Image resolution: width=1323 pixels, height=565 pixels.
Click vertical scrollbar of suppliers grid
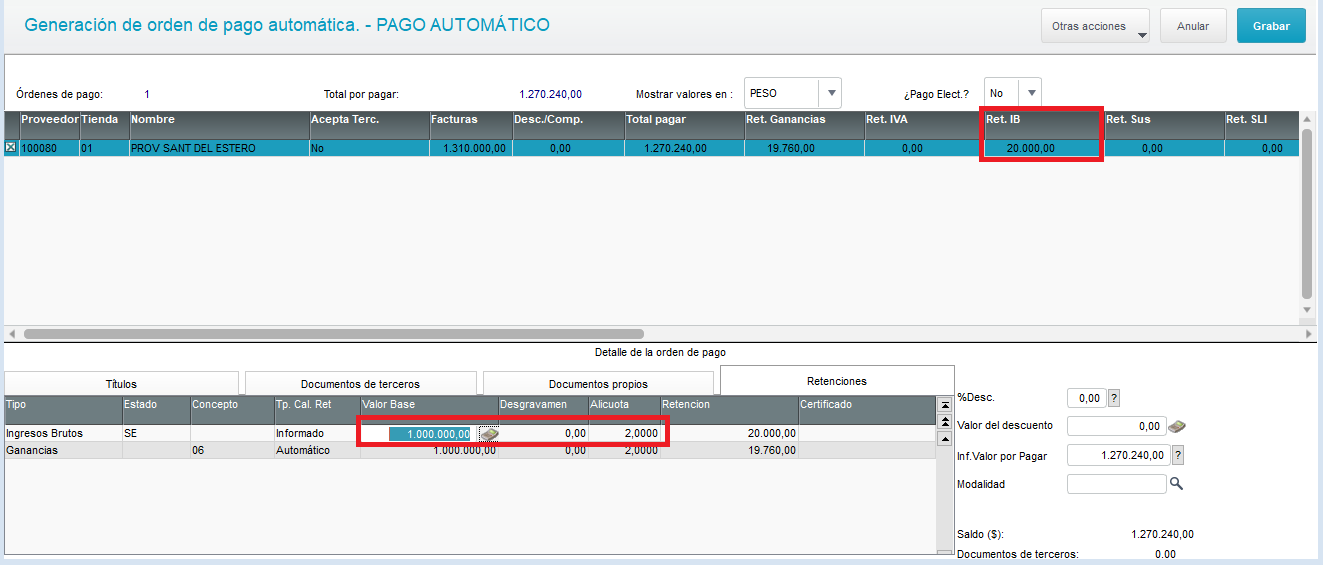(1306, 213)
